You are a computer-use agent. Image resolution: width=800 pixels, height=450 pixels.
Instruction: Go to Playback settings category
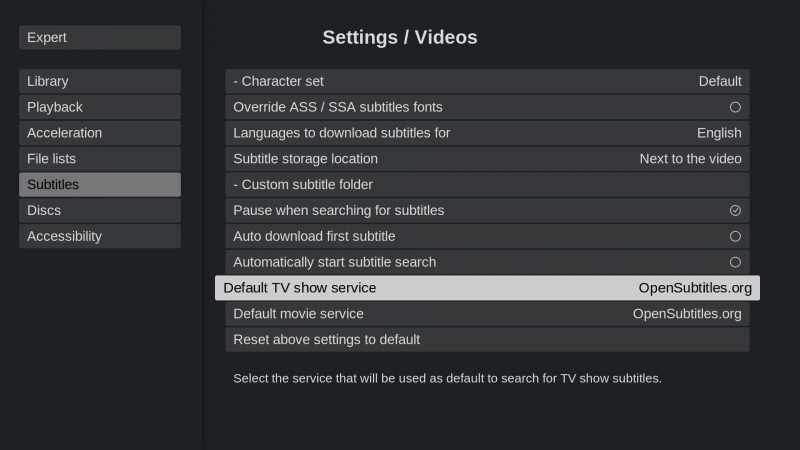pyautogui.click(x=99, y=107)
